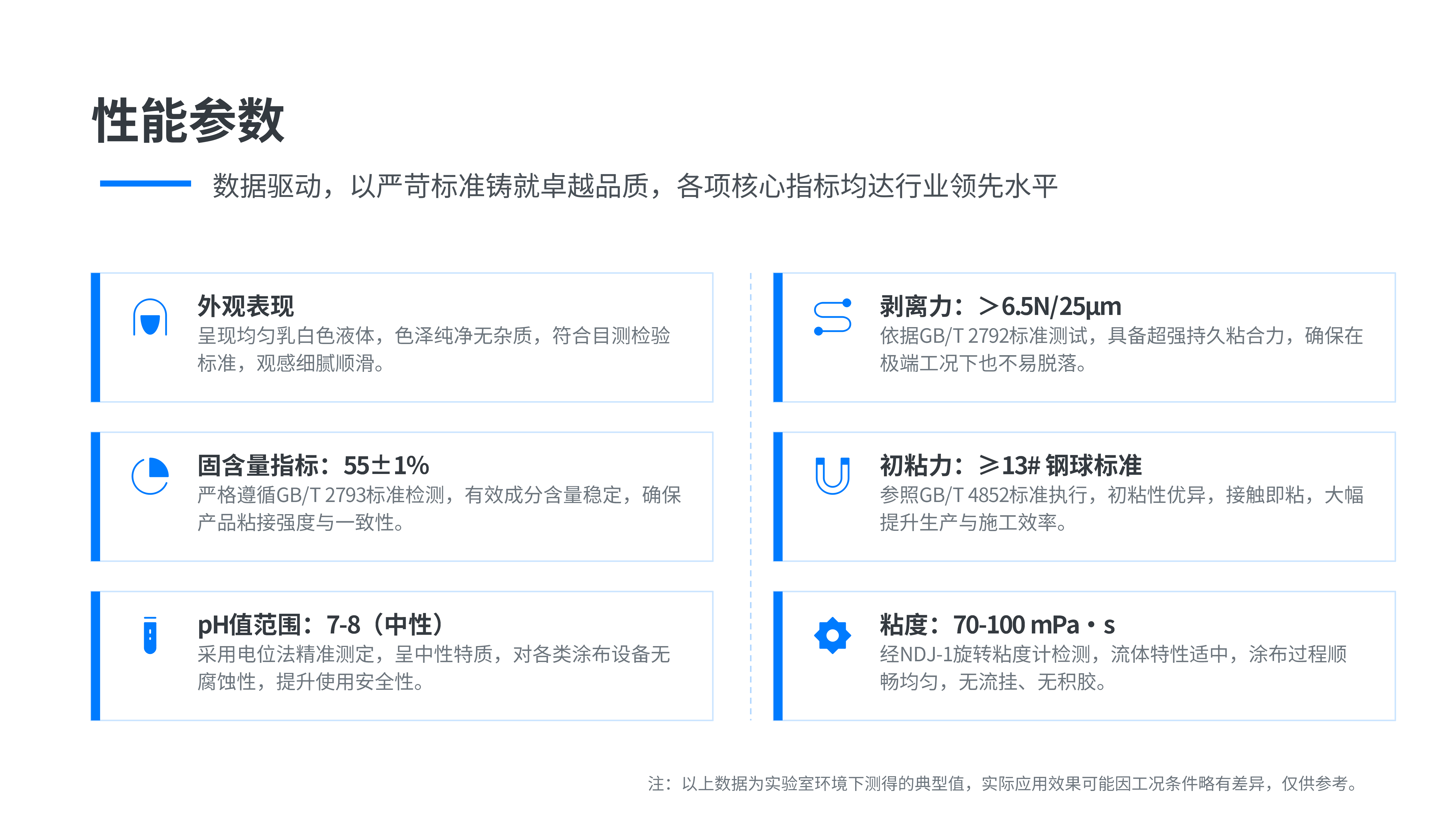Image resolution: width=1456 pixels, height=819 pixels.
Task: Select the heading 固含量指标：55±1%
Action: click(313, 466)
